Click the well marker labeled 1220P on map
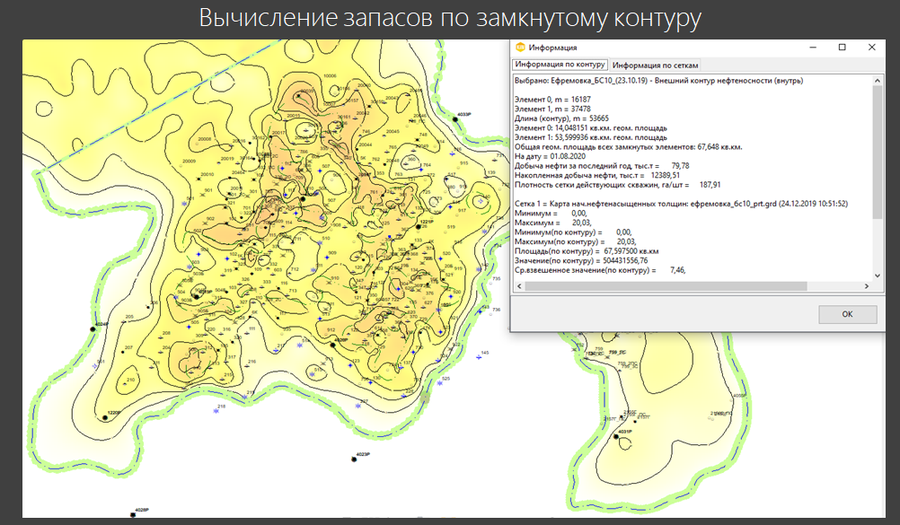 [x=105, y=418]
